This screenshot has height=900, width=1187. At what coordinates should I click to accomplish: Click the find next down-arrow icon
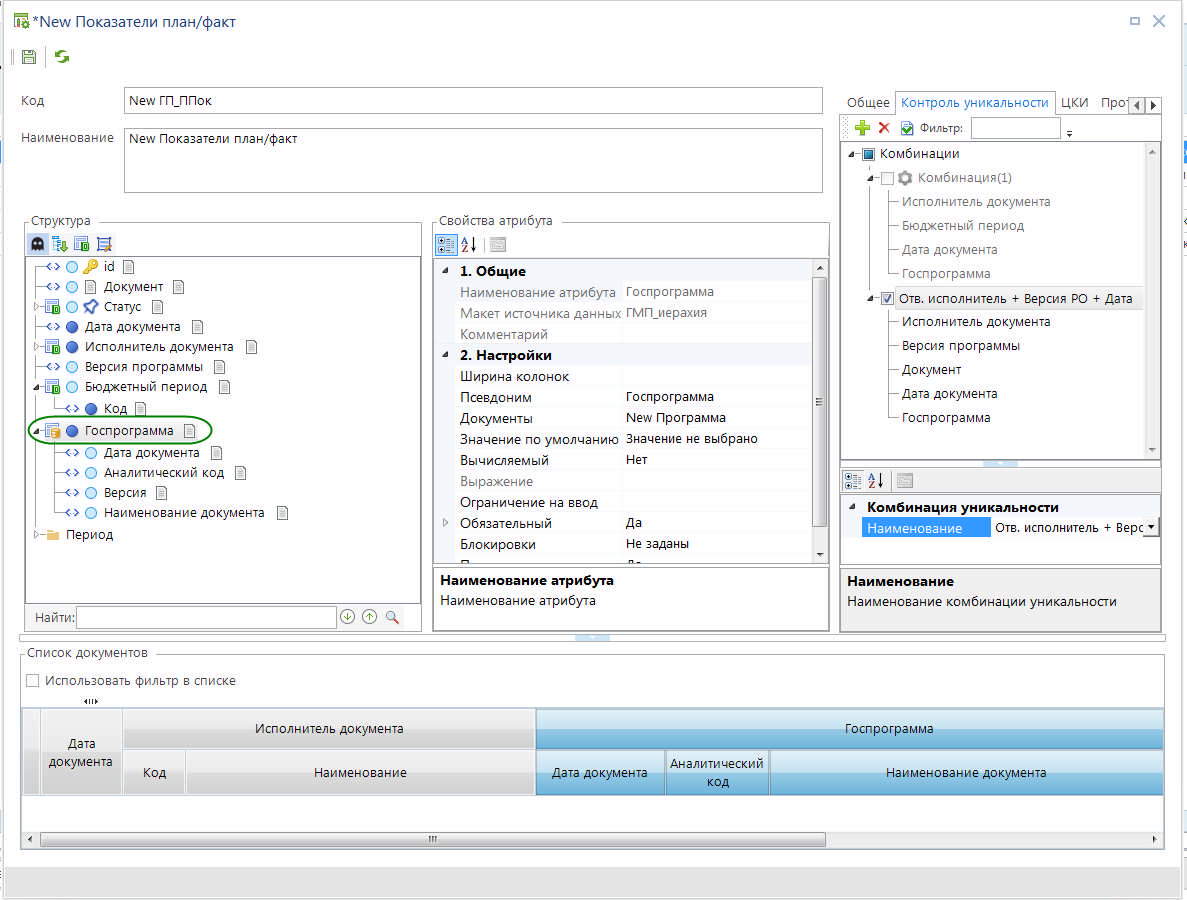[348, 617]
